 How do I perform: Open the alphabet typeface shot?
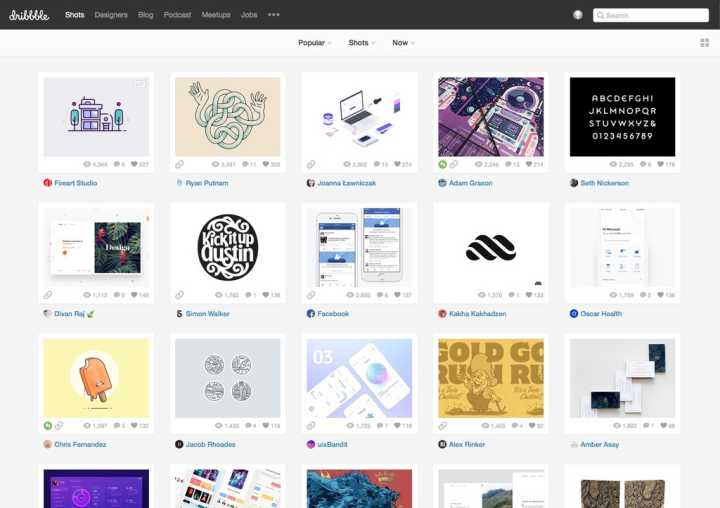coord(622,117)
